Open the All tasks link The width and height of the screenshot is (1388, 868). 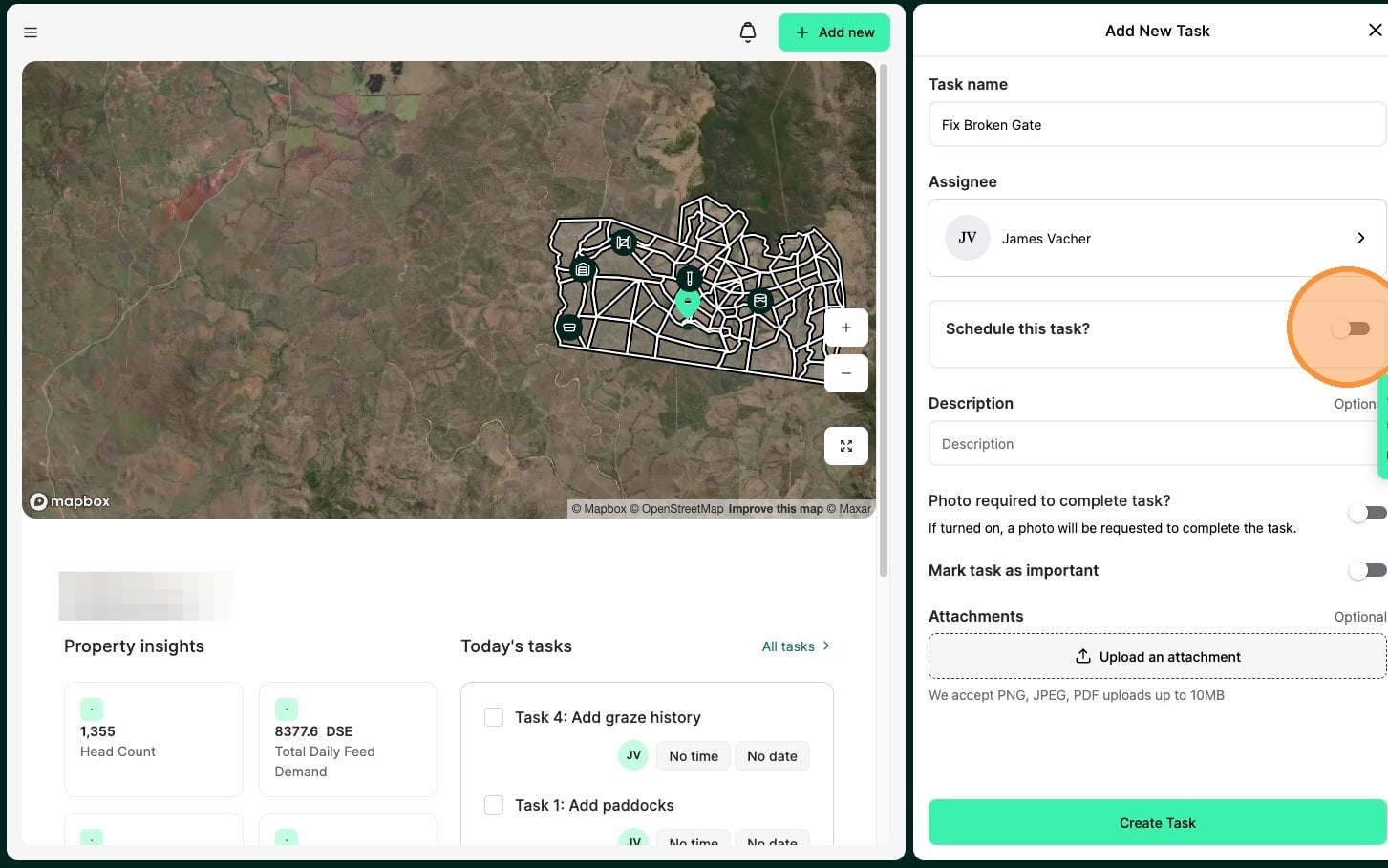(796, 646)
